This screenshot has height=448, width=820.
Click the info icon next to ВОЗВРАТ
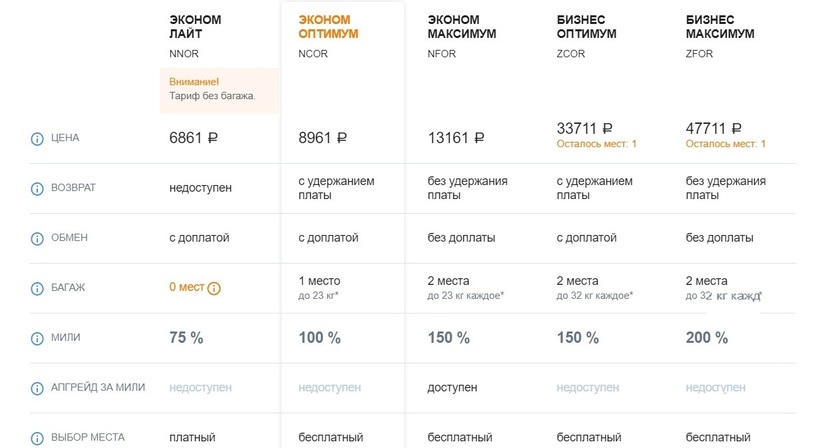[x=38, y=188]
